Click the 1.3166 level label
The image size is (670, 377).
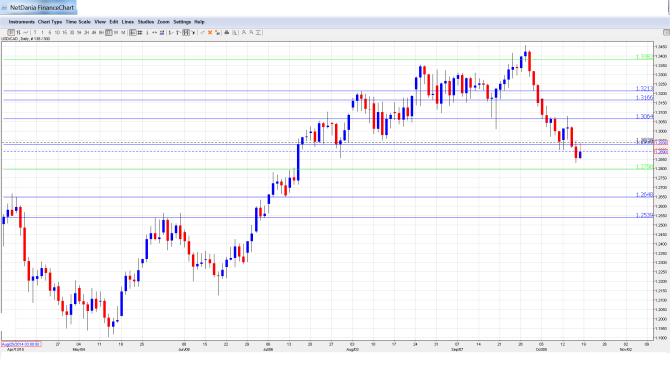(644, 98)
